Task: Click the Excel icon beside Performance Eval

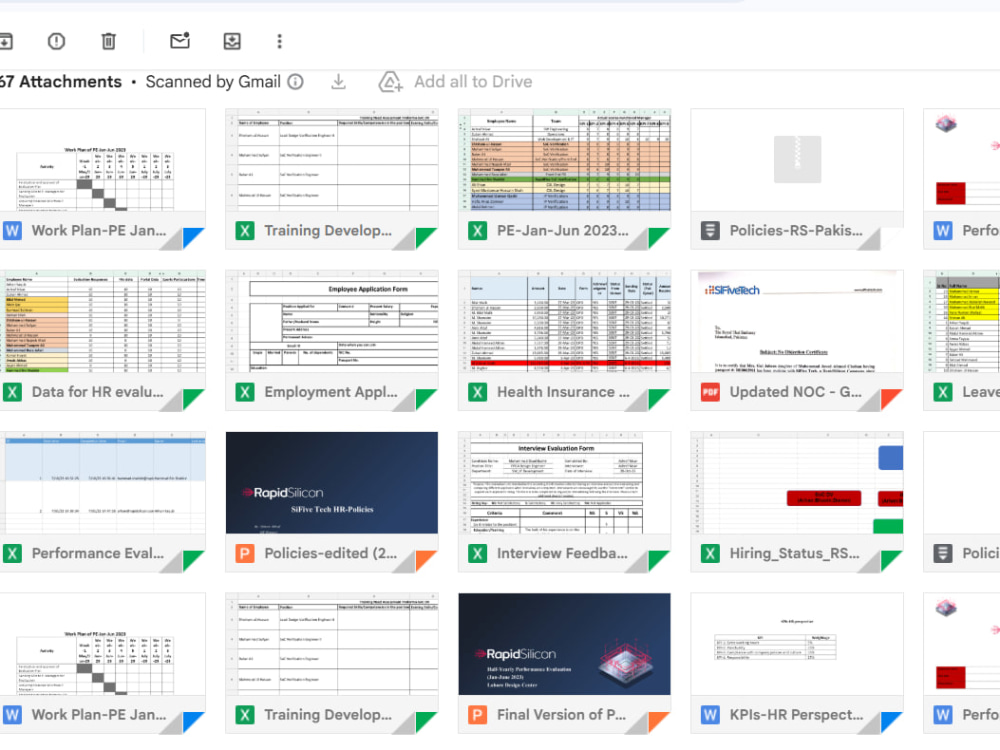Action: click(11, 553)
